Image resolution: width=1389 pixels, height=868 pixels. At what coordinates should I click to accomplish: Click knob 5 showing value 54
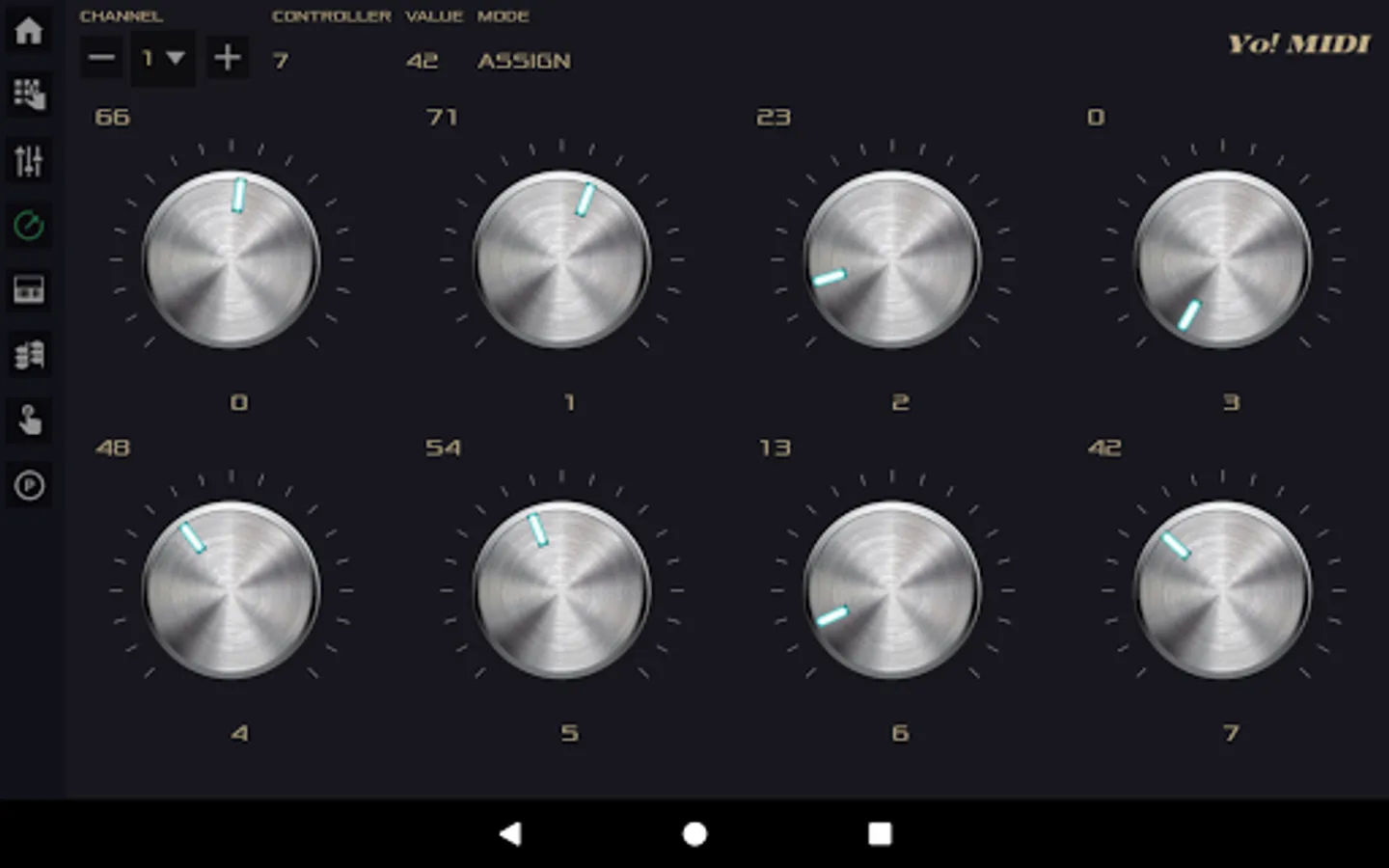tap(561, 590)
